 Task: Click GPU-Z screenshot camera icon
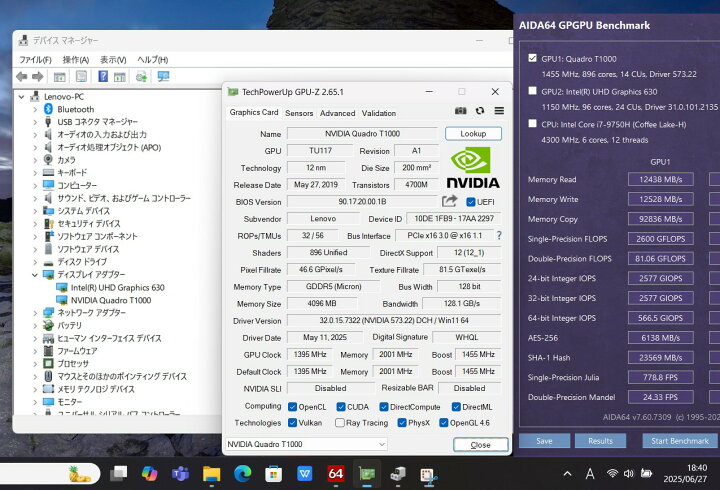(x=461, y=111)
